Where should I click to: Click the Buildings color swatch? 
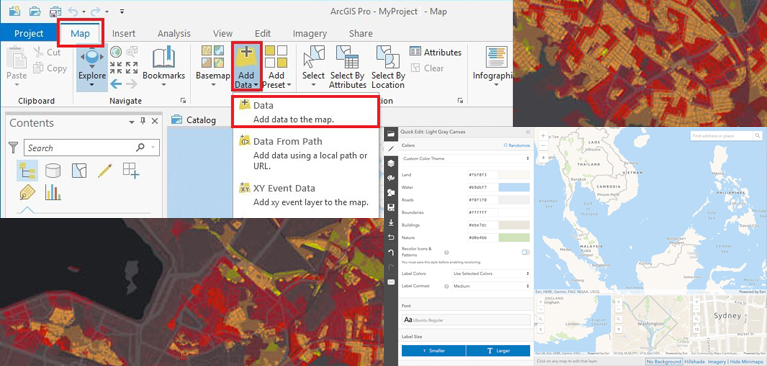click(514, 225)
